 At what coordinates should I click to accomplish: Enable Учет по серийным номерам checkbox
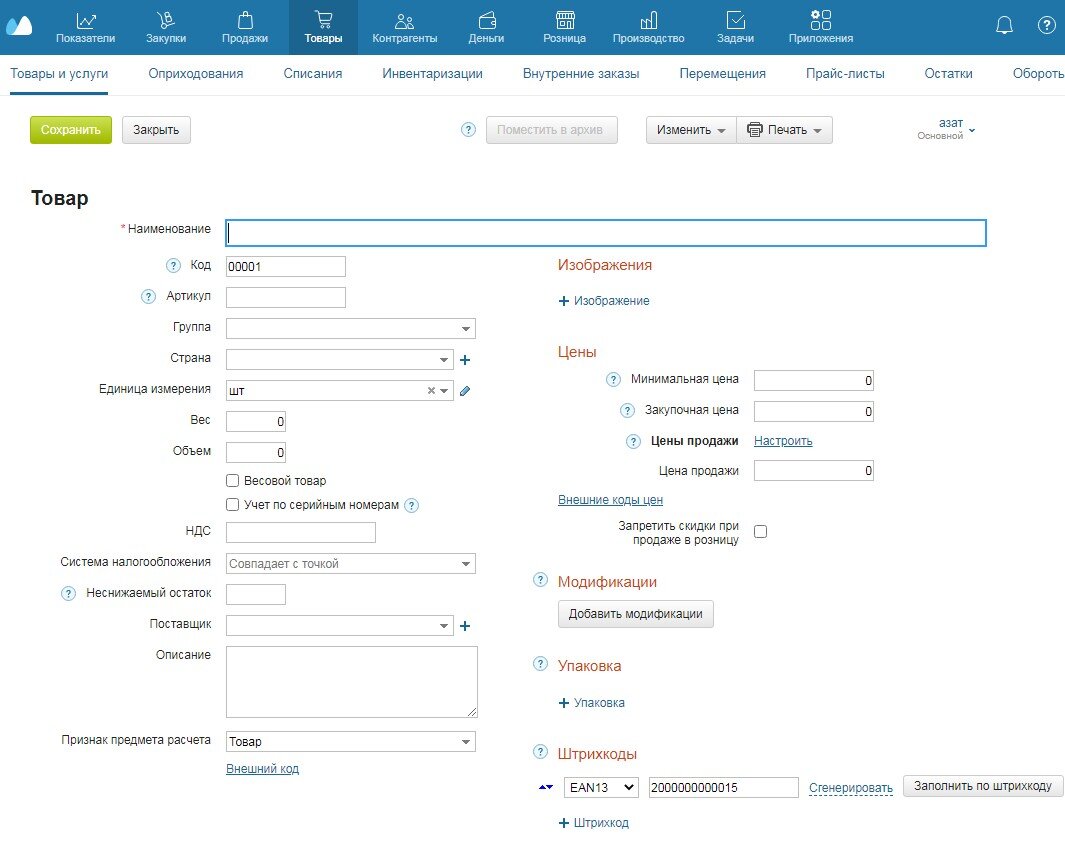232,505
